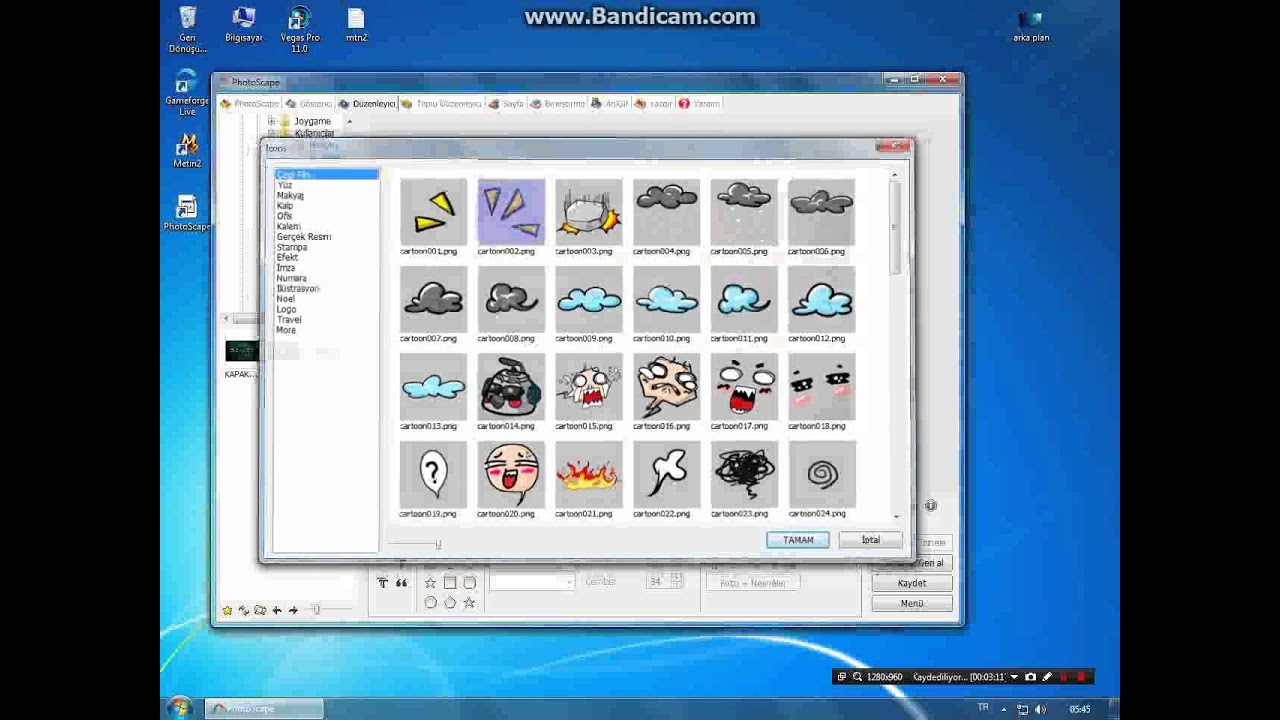Open Gameforge Live desktop icon
Screen dimensions: 1280x720
pyautogui.click(x=187, y=92)
